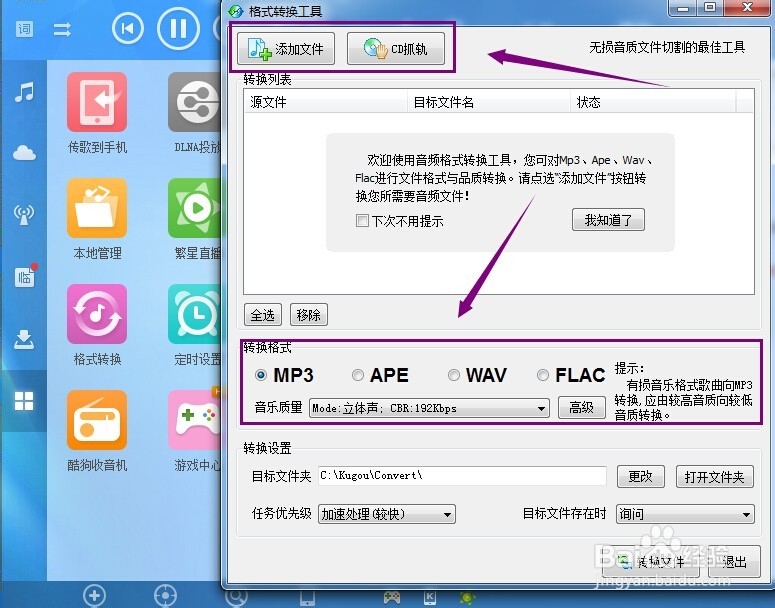Click the 源文件 column header
This screenshot has height=608, width=775.
tap(326, 102)
